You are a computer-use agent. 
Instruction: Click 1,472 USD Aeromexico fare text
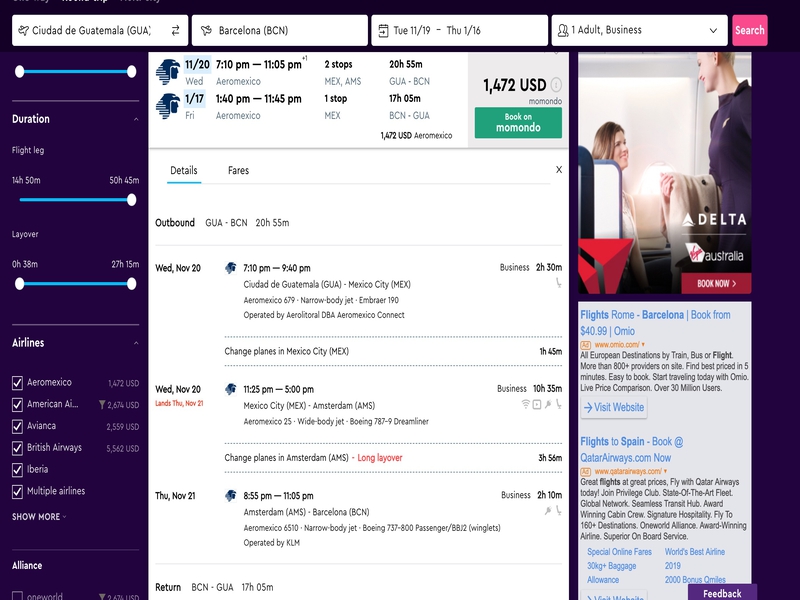416,136
